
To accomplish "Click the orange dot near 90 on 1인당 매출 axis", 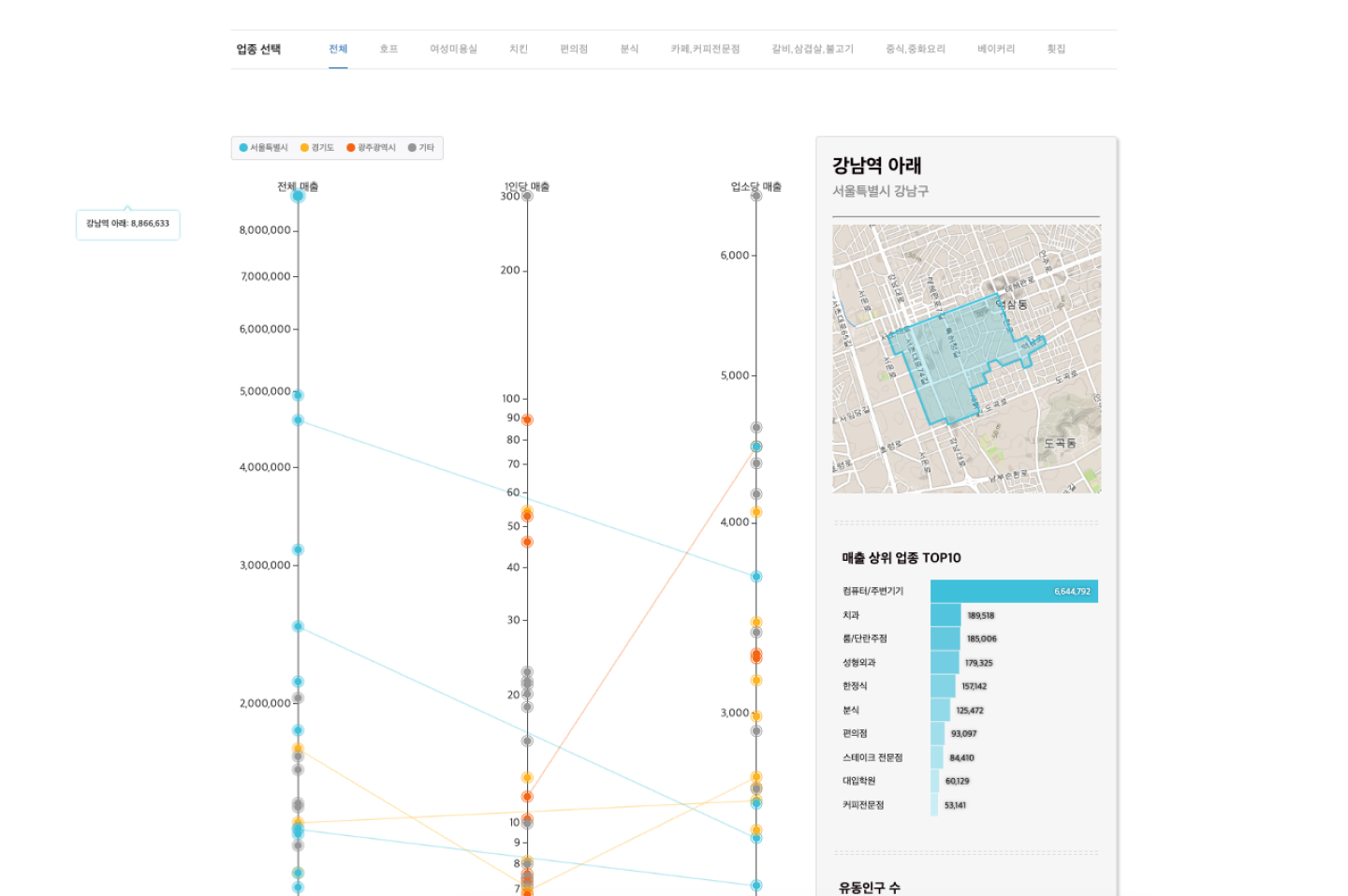I will [527, 419].
